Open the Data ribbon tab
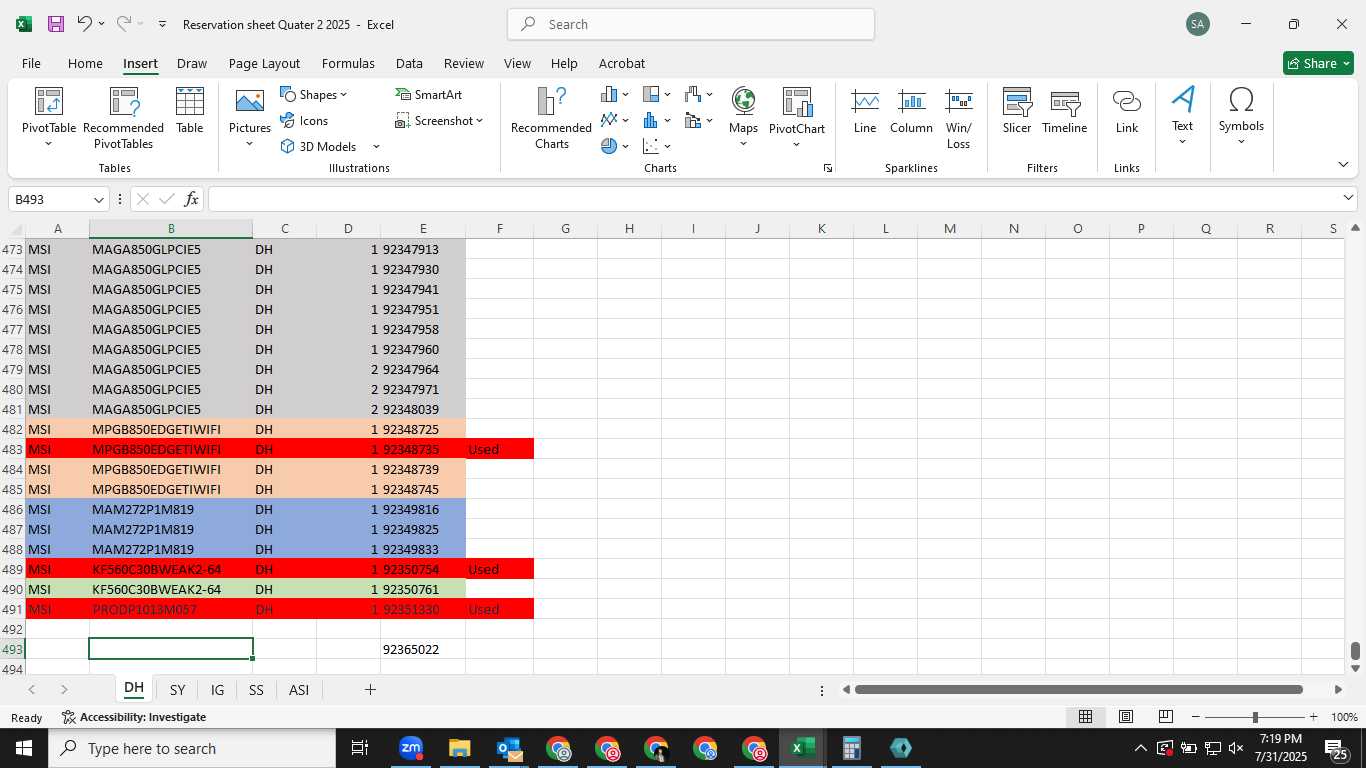1366x768 pixels. [409, 63]
